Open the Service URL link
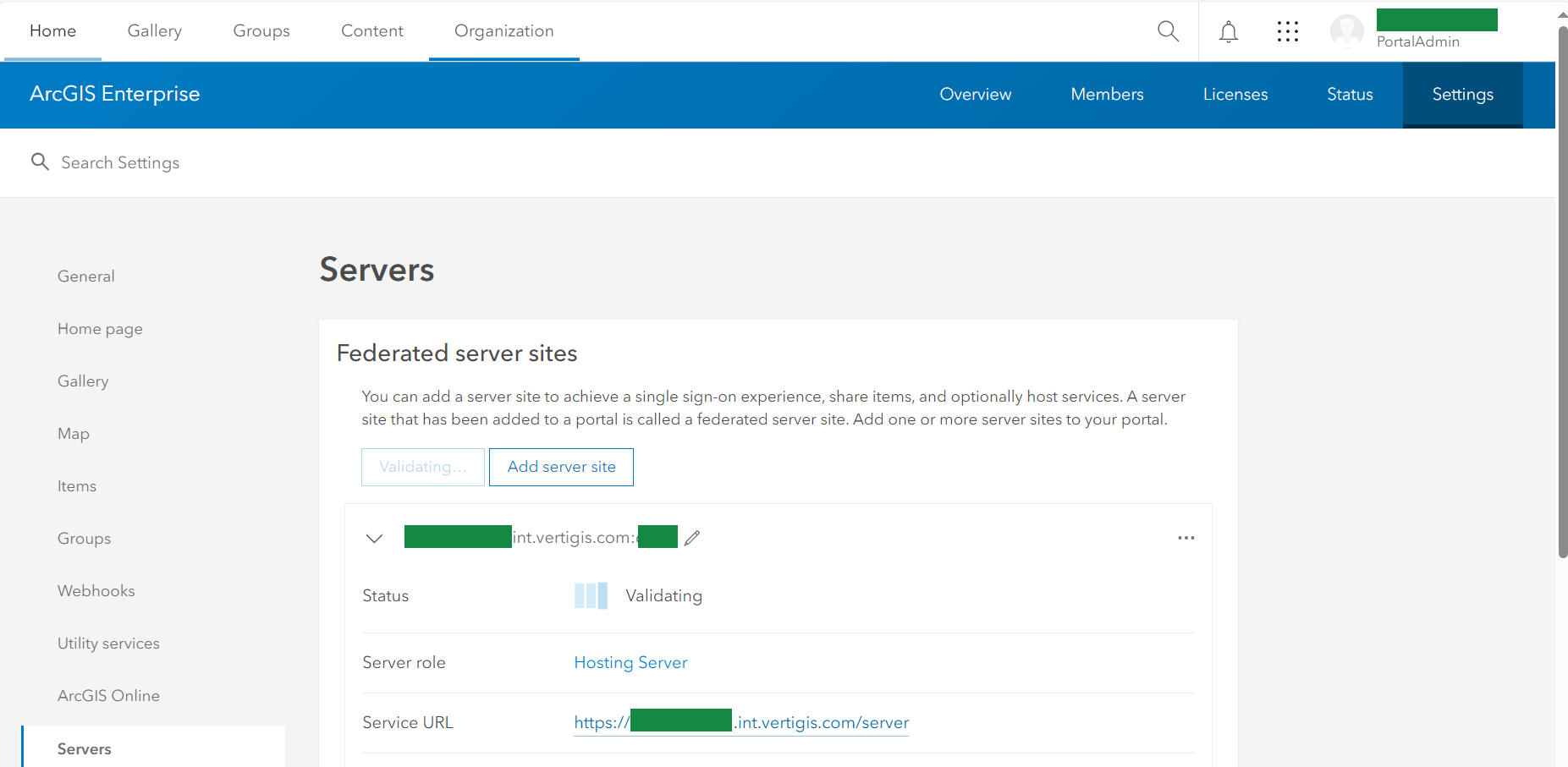This screenshot has width=1568, height=767. (x=741, y=723)
